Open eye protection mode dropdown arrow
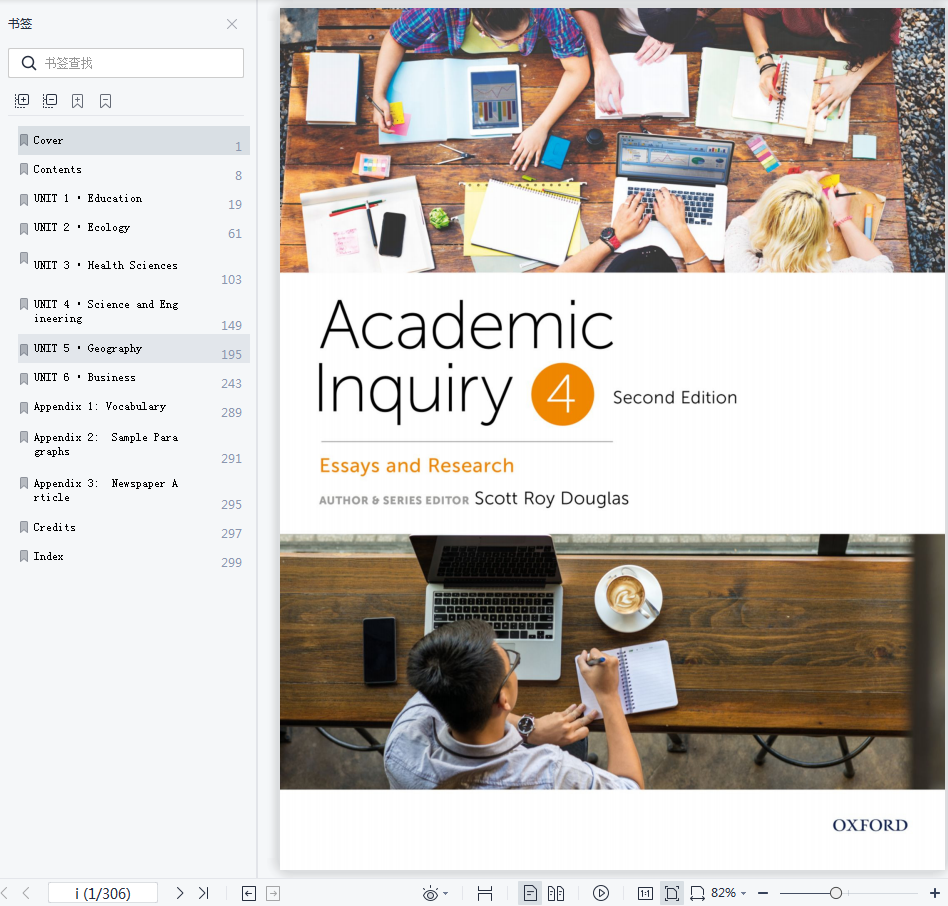 tap(446, 893)
